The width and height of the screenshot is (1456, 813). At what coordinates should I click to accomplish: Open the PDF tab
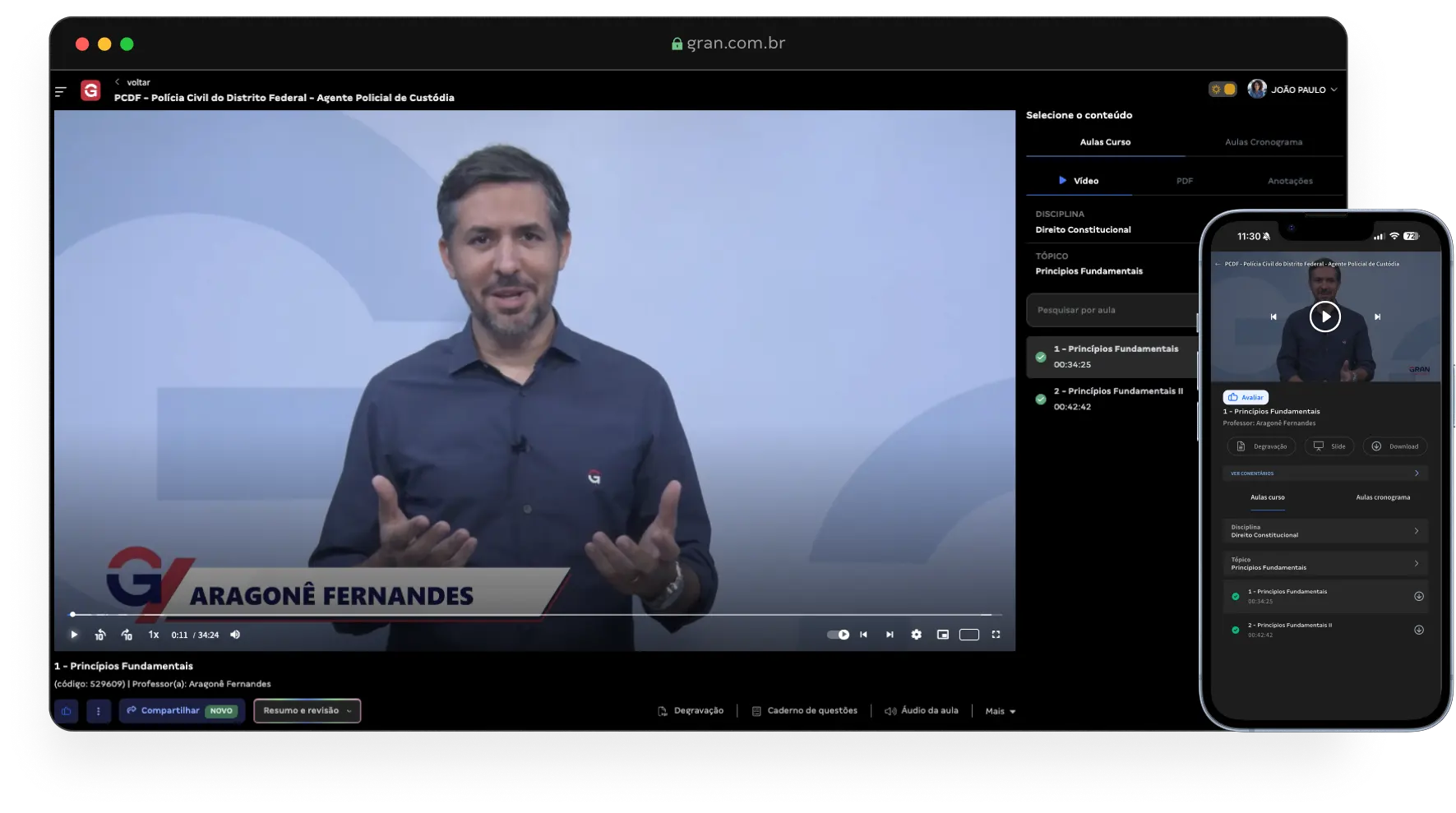pyautogui.click(x=1184, y=180)
